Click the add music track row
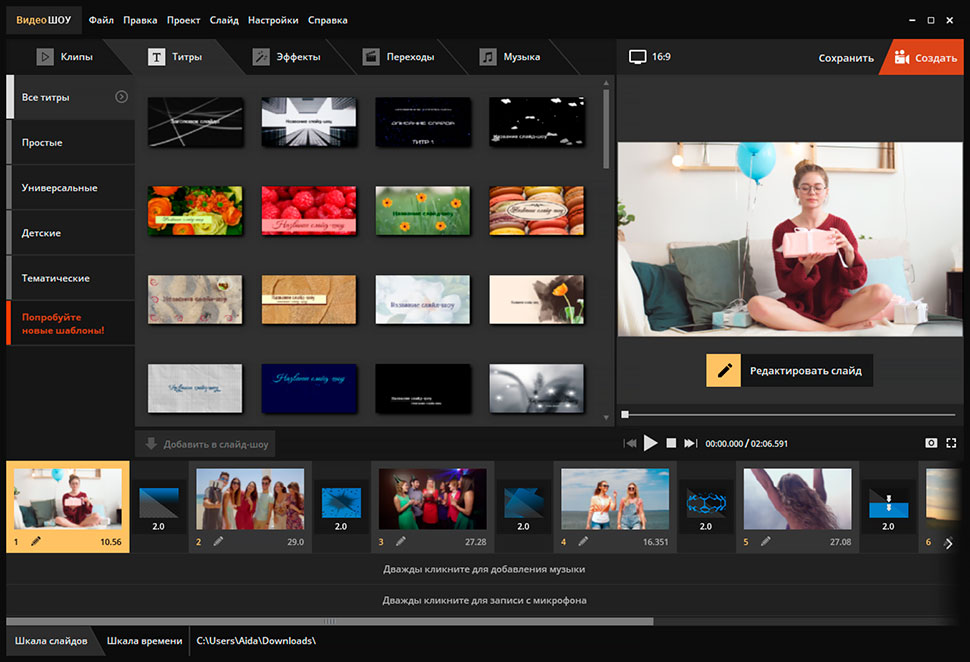This screenshot has height=662, width=970. [x=484, y=569]
